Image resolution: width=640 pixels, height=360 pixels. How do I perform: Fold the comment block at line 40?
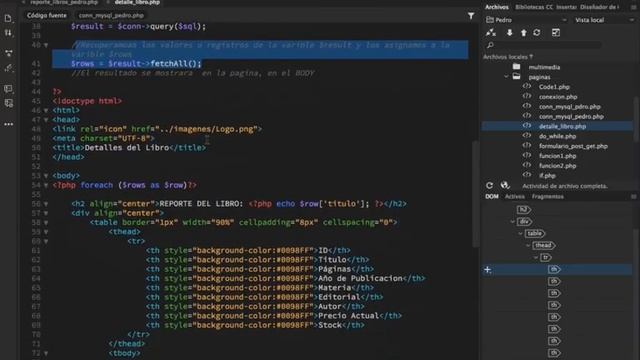click(46, 45)
